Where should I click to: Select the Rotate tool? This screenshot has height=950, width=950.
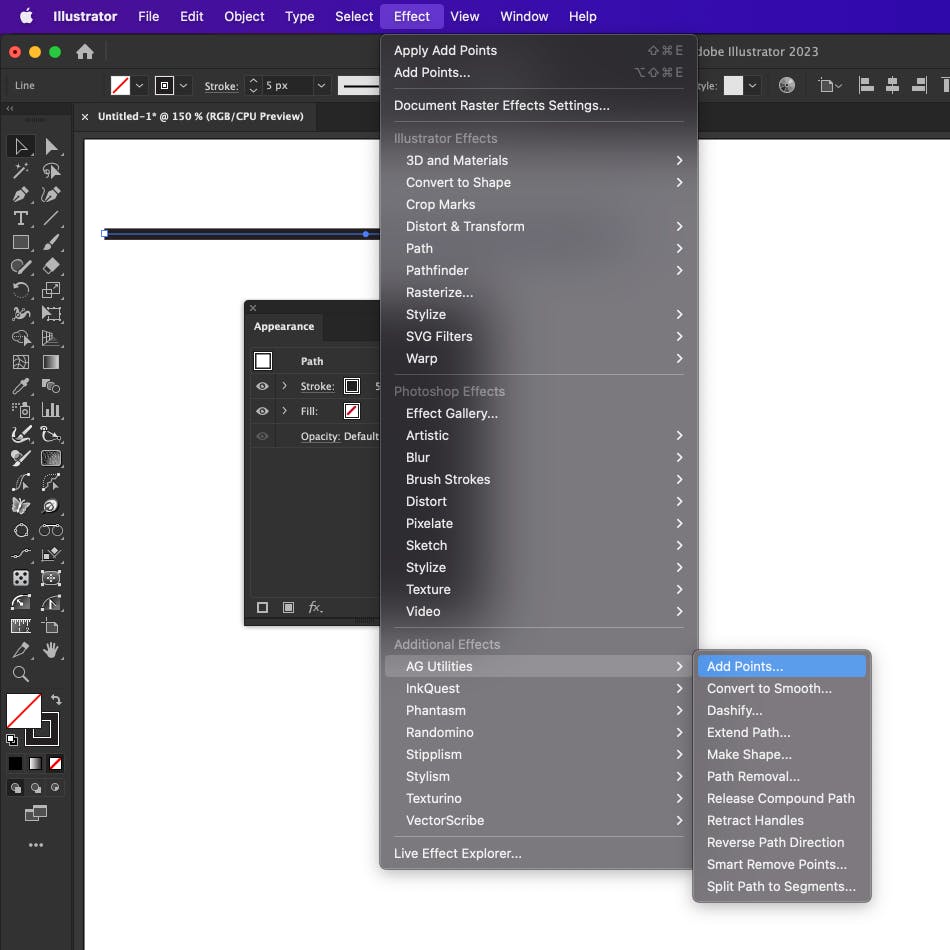20,290
